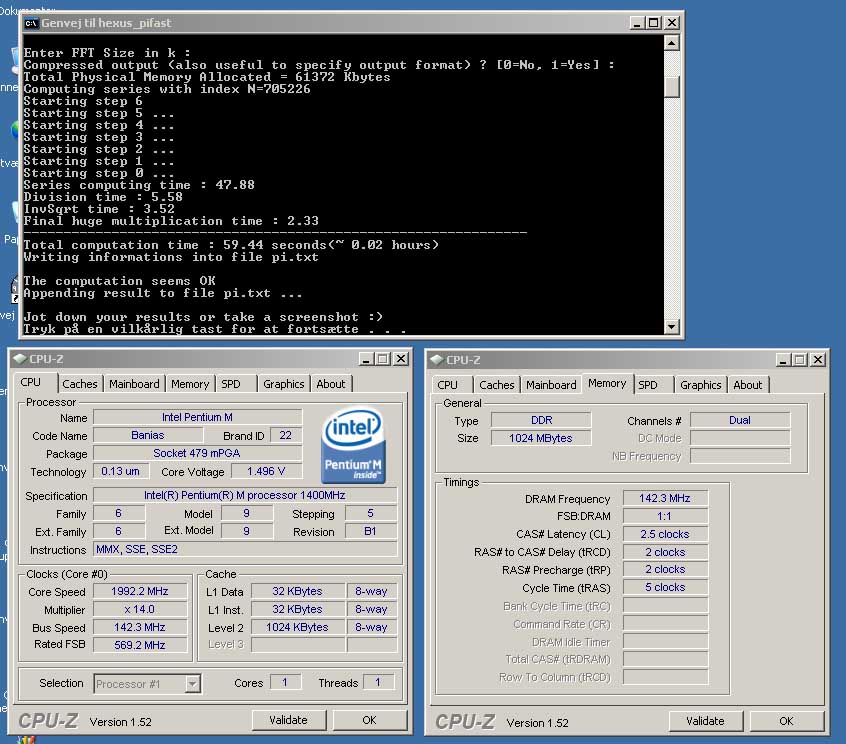Select Memory tab in right CPU-Z
Viewport: 846px width, 744px height.
607,383
